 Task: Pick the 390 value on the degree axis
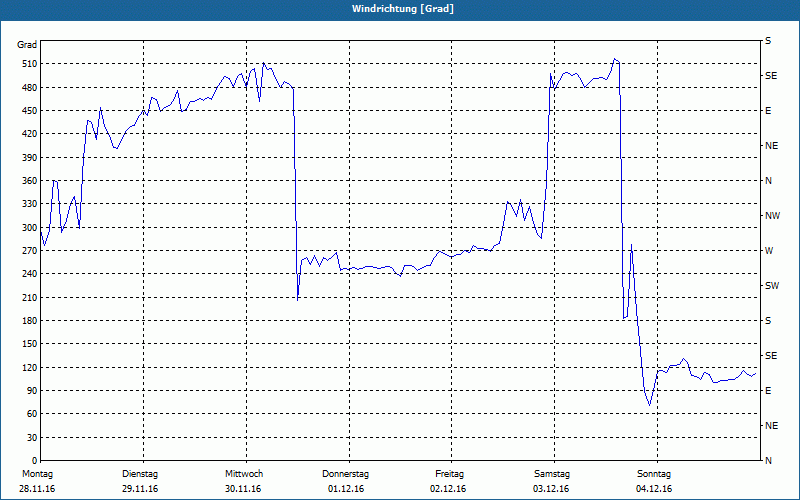(x=30, y=158)
